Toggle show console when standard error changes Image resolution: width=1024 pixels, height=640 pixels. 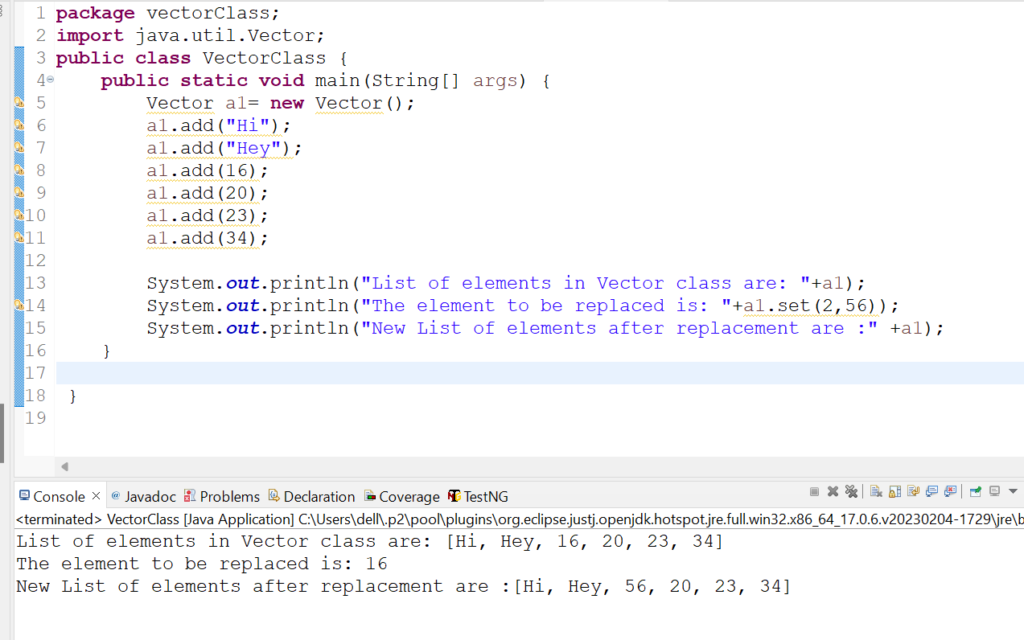point(950,492)
